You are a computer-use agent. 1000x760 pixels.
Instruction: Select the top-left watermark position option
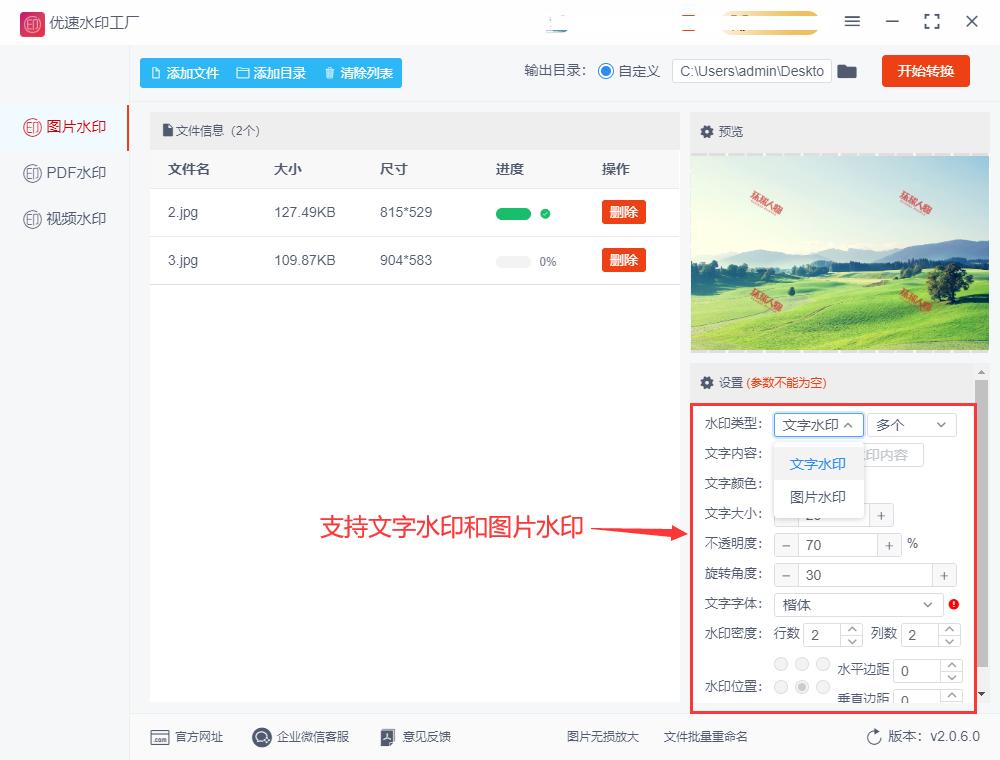pyautogui.click(x=781, y=663)
